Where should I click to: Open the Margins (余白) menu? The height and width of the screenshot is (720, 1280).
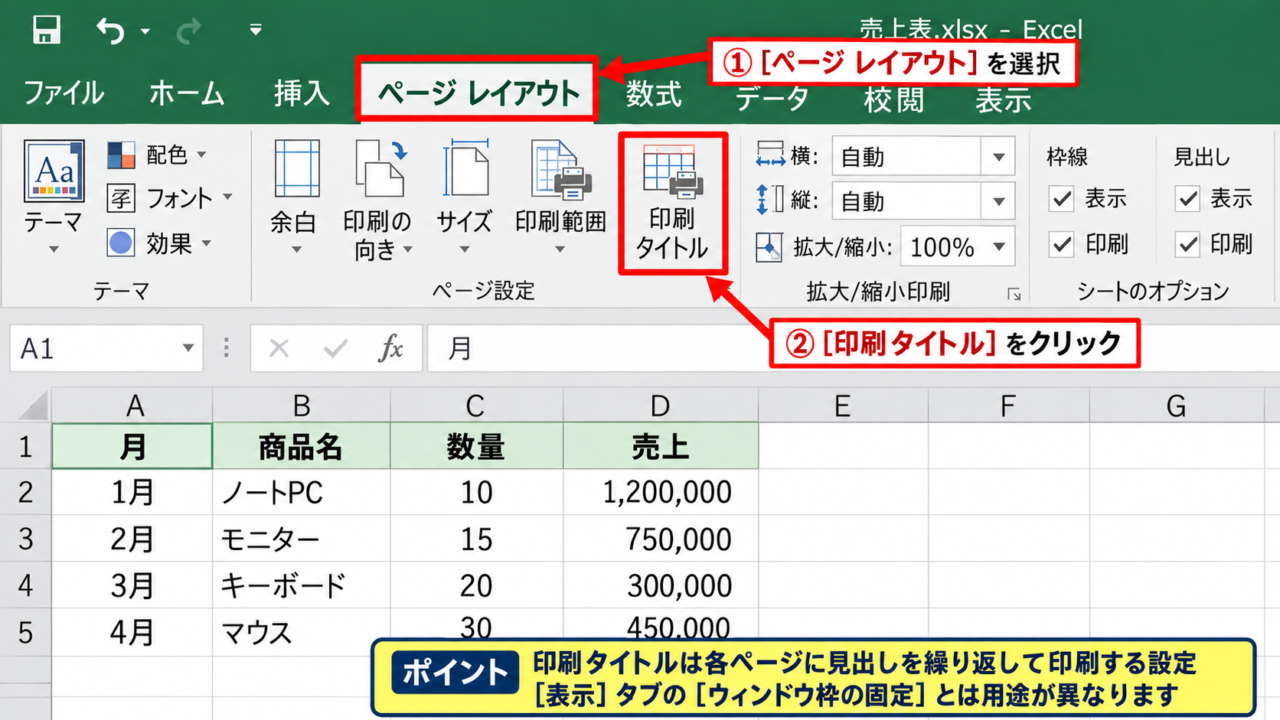295,197
